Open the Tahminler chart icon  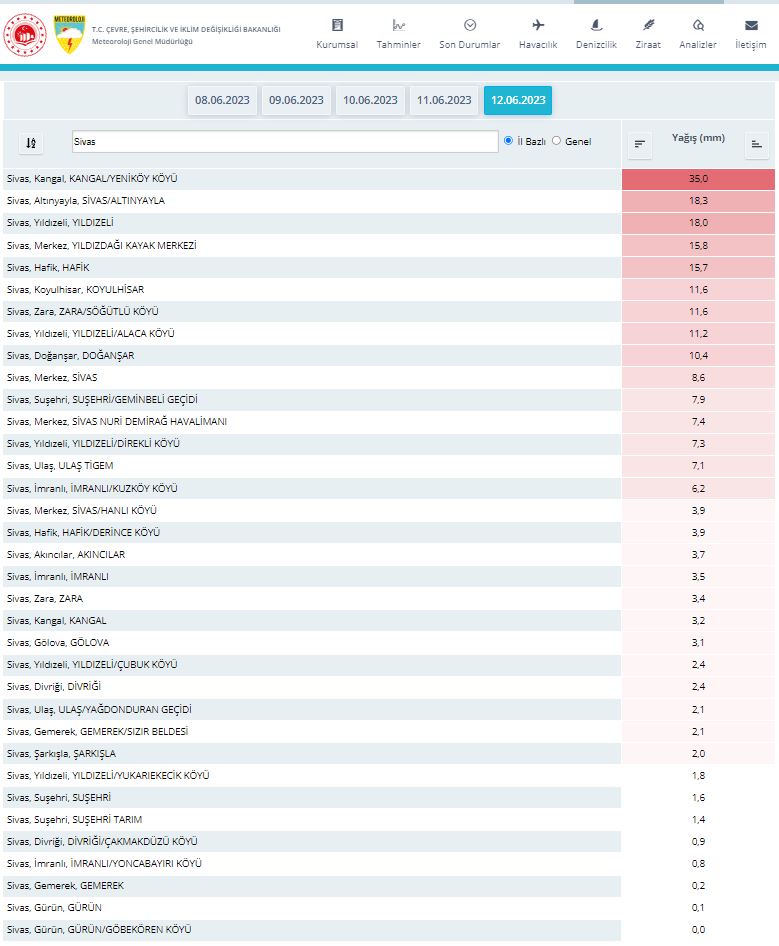point(398,25)
